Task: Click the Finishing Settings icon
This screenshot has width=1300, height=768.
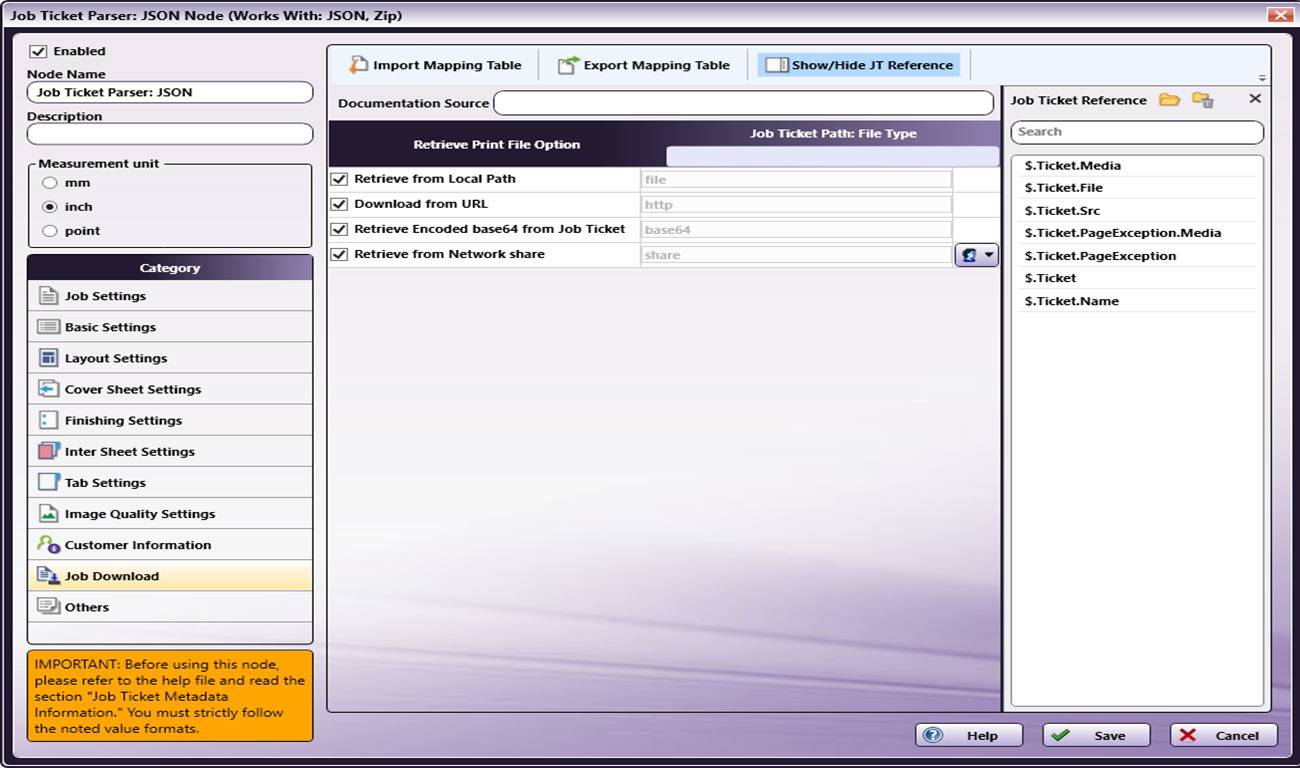Action: pos(48,420)
